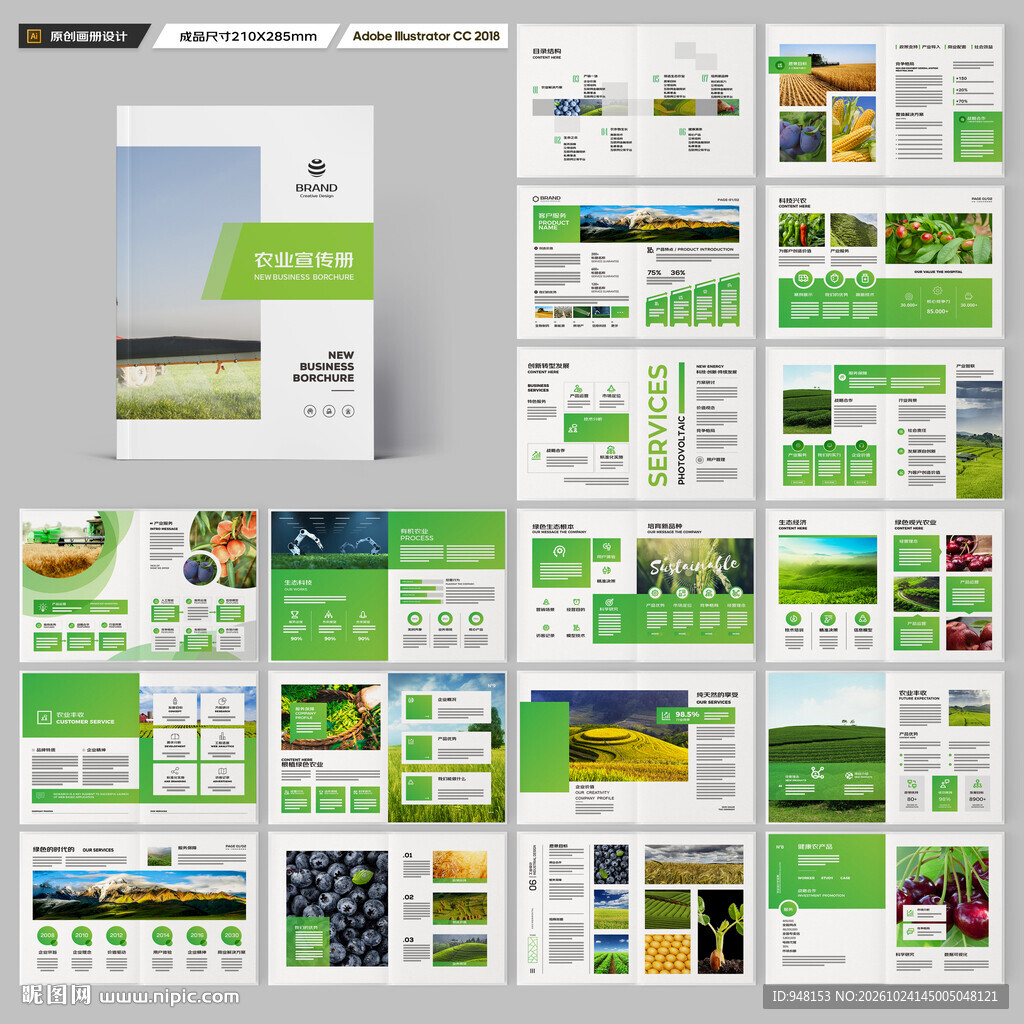The height and width of the screenshot is (1024, 1024).
Task: Click the 2016 year circle
Action: 197,935
